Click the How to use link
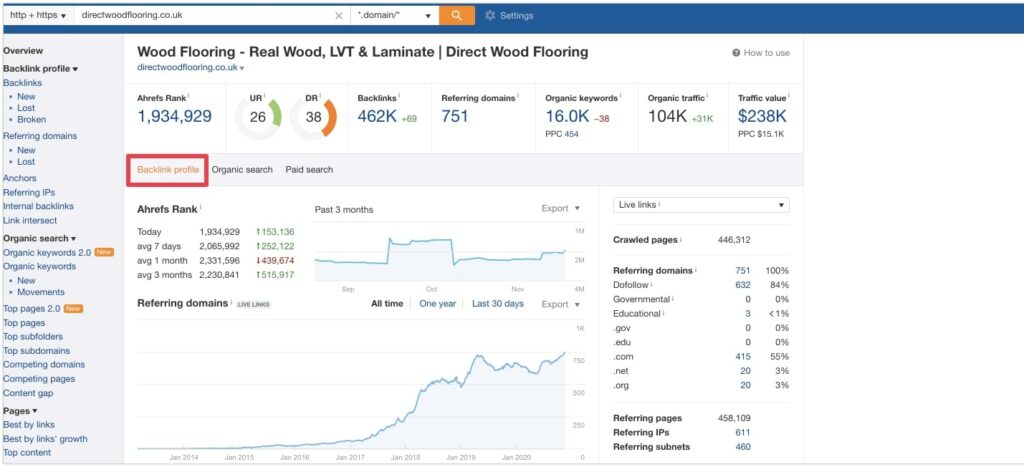The image size is (1024, 467). [x=767, y=53]
